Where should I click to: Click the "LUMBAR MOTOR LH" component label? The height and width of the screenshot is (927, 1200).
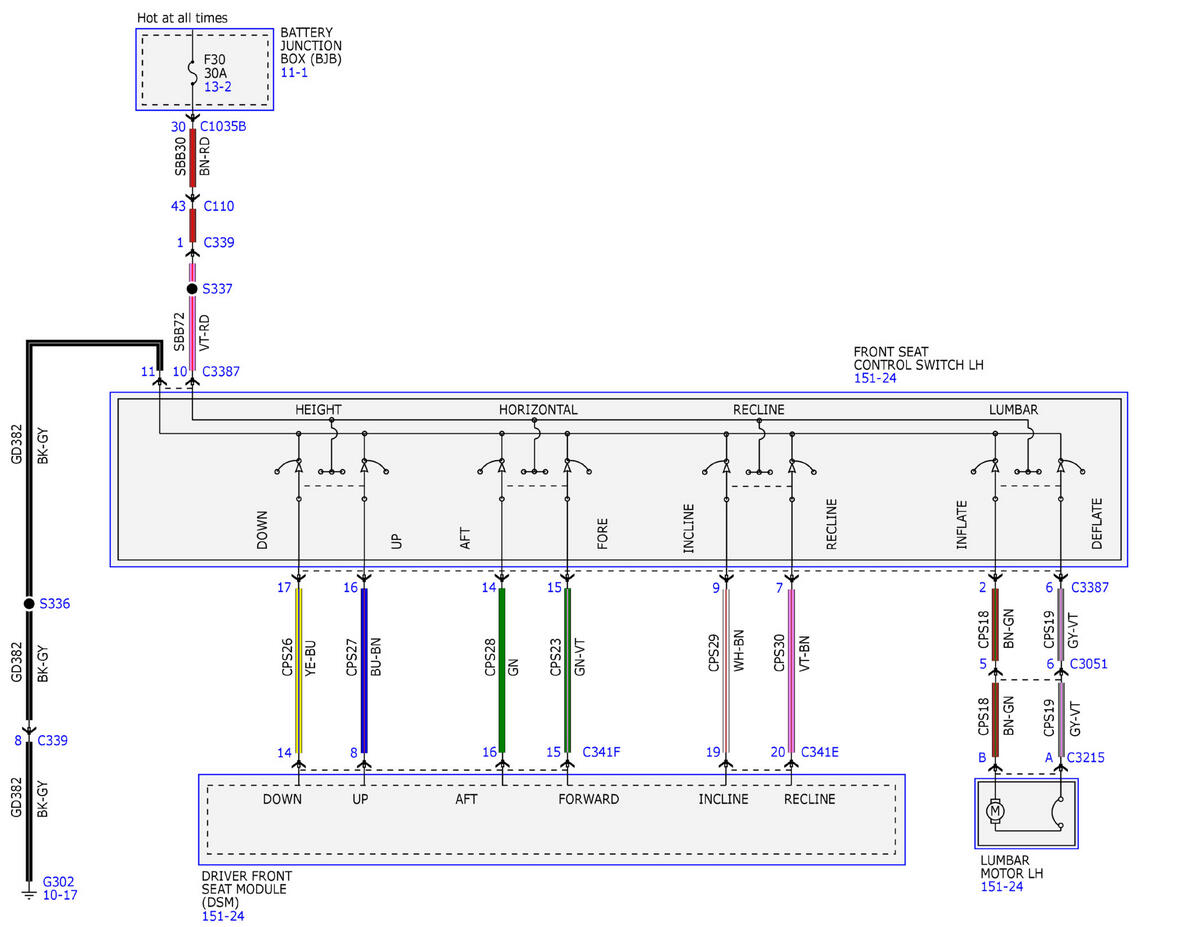tap(1012, 866)
